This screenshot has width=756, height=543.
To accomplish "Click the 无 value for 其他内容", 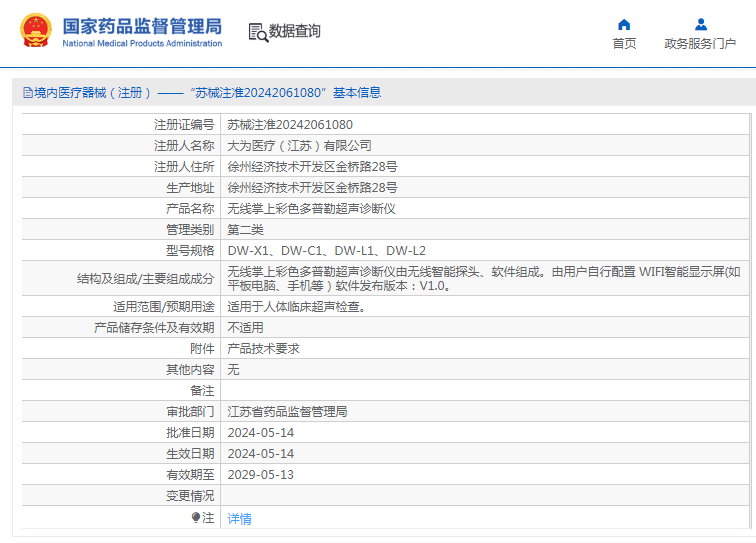I will tap(233, 370).
